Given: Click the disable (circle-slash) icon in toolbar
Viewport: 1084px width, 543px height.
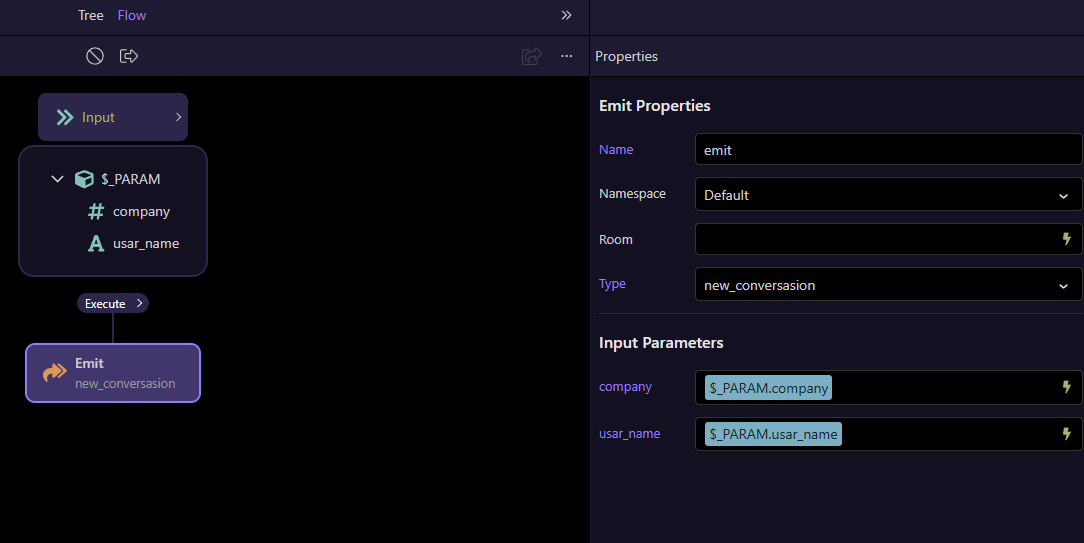Looking at the screenshot, I should click(95, 56).
